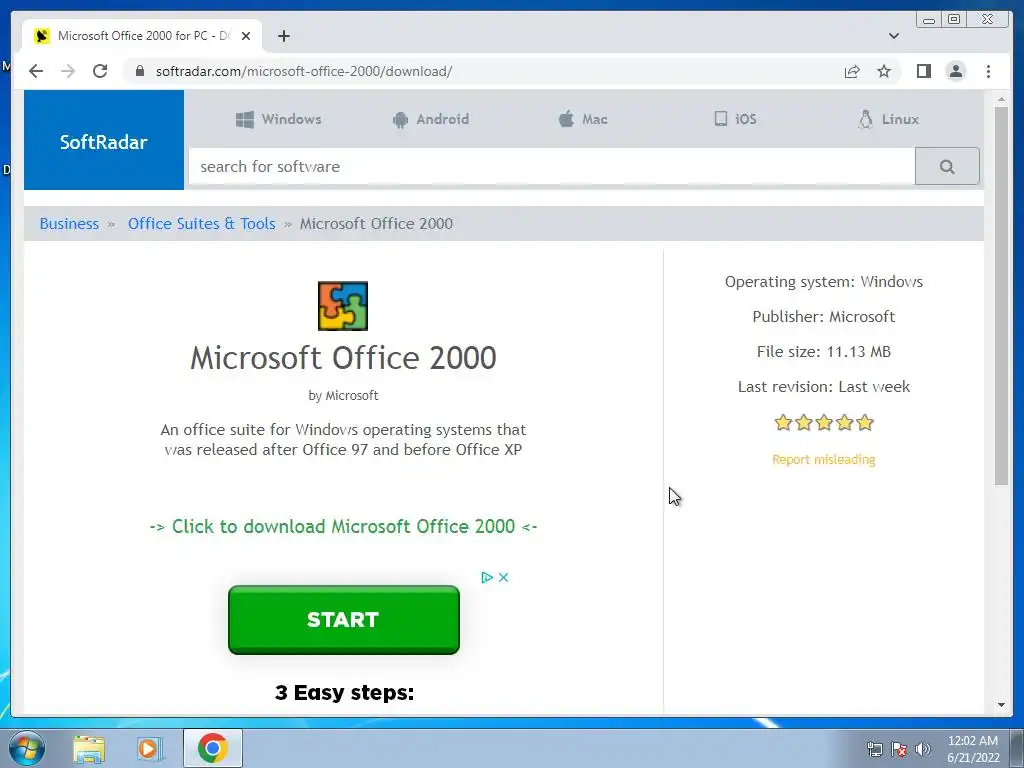Click the 'Microsoft Office 2000' heading
Image resolution: width=1024 pixels, height=768 pixels.
click(x=343, y=358)
